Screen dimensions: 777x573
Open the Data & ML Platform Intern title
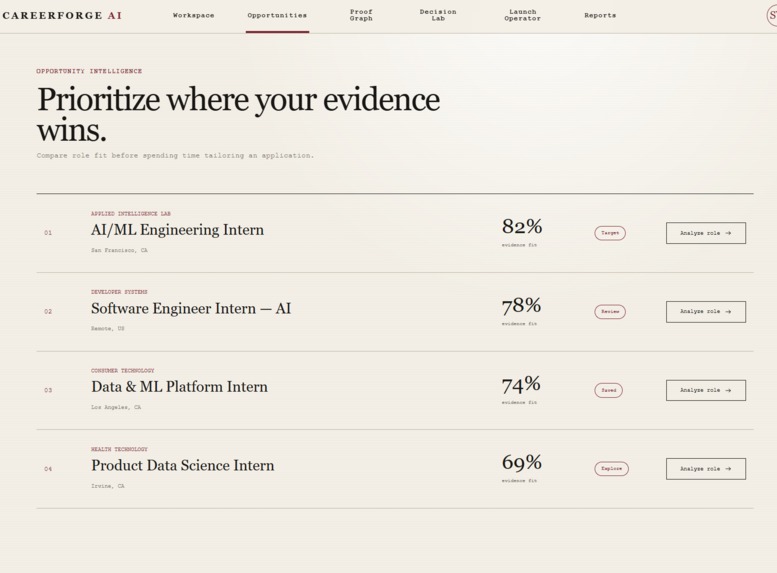(x=179, y=387)
